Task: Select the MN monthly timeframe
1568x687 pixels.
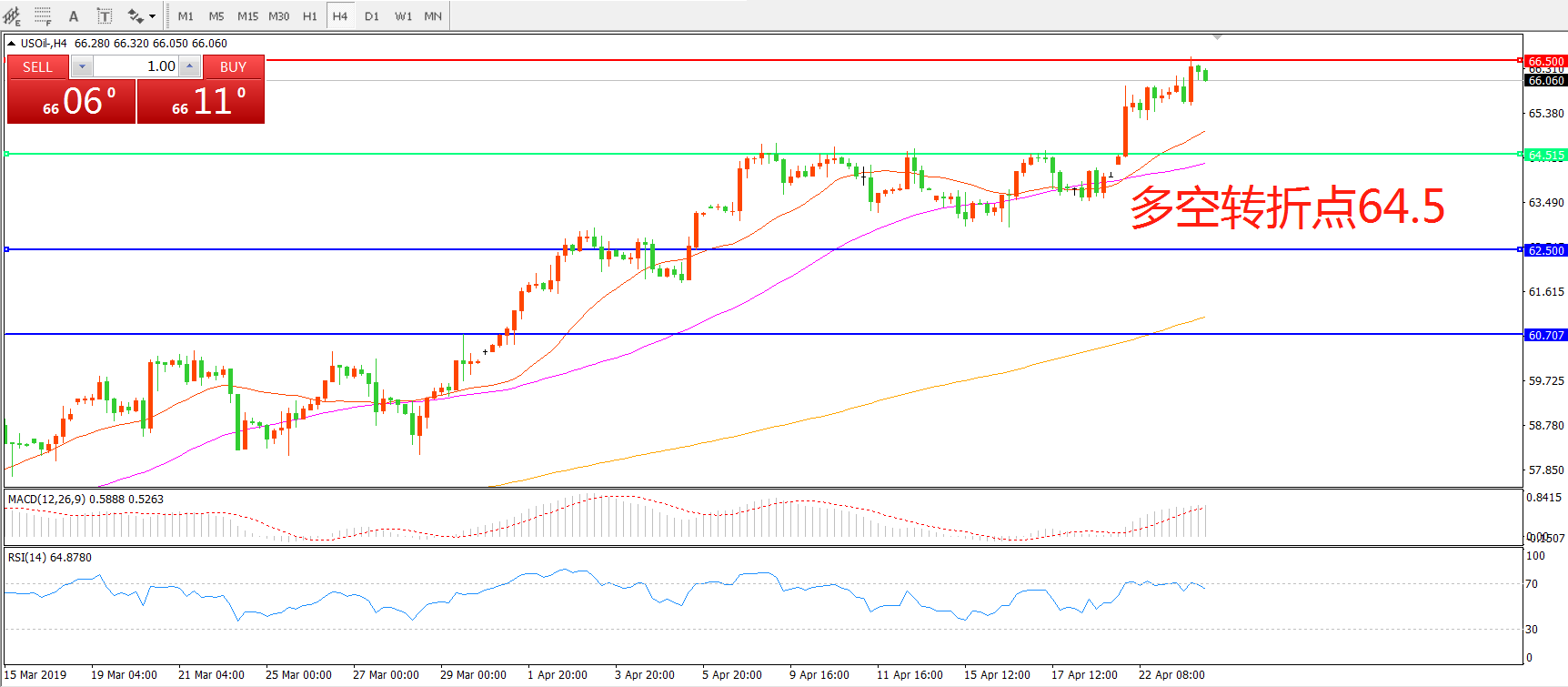Action: click(x=433, y=15)
